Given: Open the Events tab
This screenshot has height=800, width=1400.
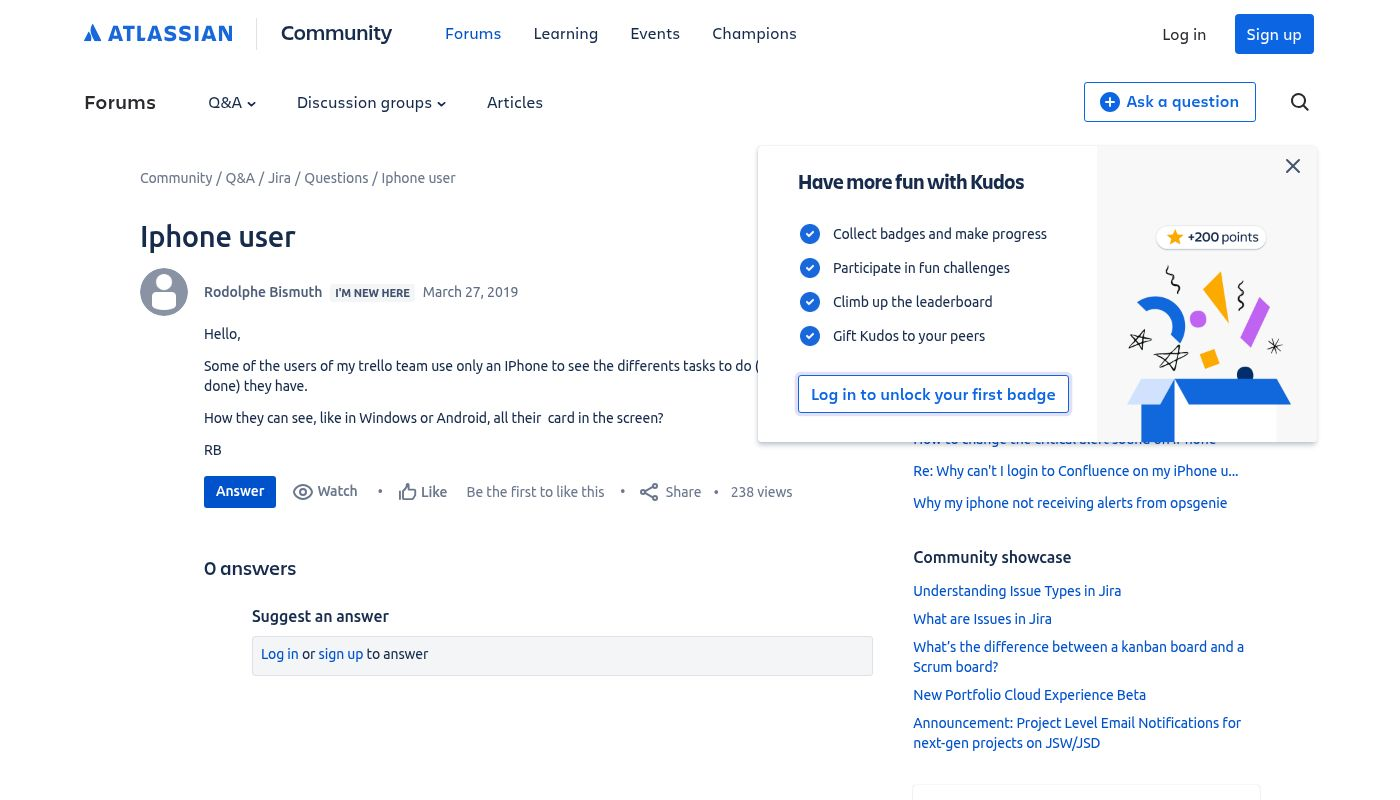Looking at the screenshot, I should tap(654, 34).
